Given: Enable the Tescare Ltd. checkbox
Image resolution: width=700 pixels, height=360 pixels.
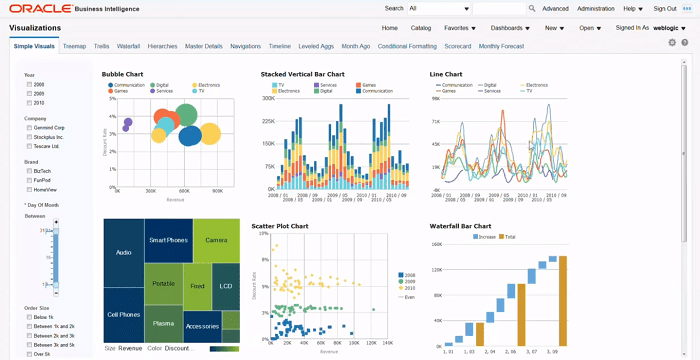Looking at the screenshot, I should [29, 146].
